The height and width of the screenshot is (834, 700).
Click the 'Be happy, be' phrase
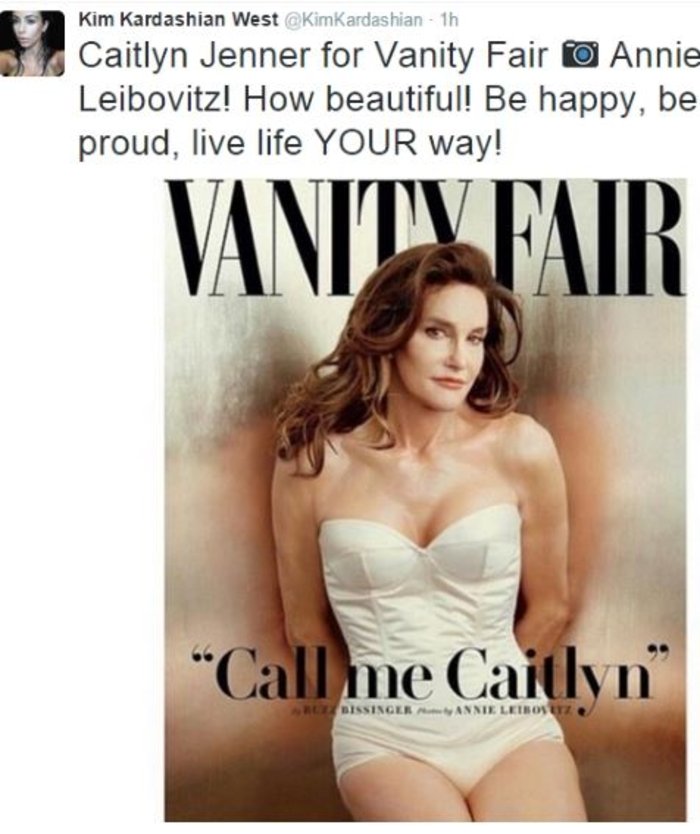point(590,101)
